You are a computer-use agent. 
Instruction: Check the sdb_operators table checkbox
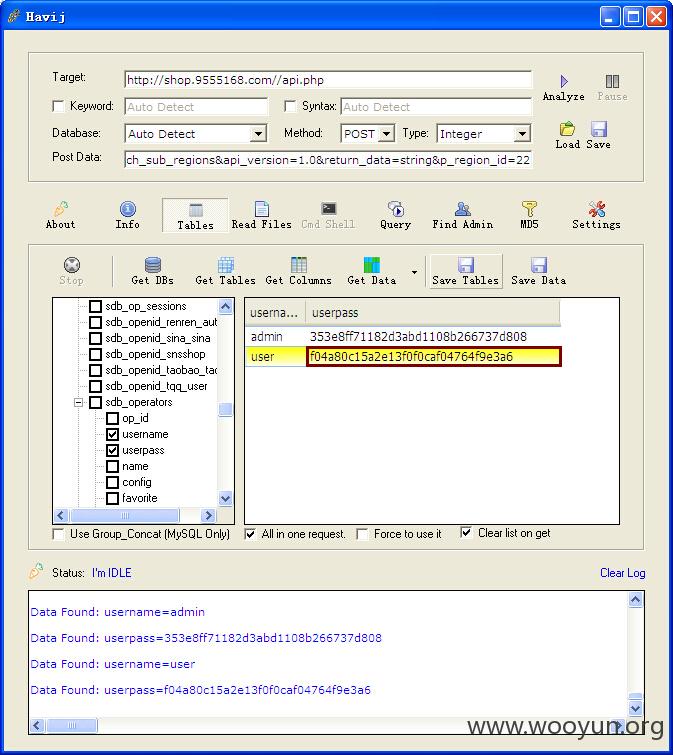coord(95,402)
